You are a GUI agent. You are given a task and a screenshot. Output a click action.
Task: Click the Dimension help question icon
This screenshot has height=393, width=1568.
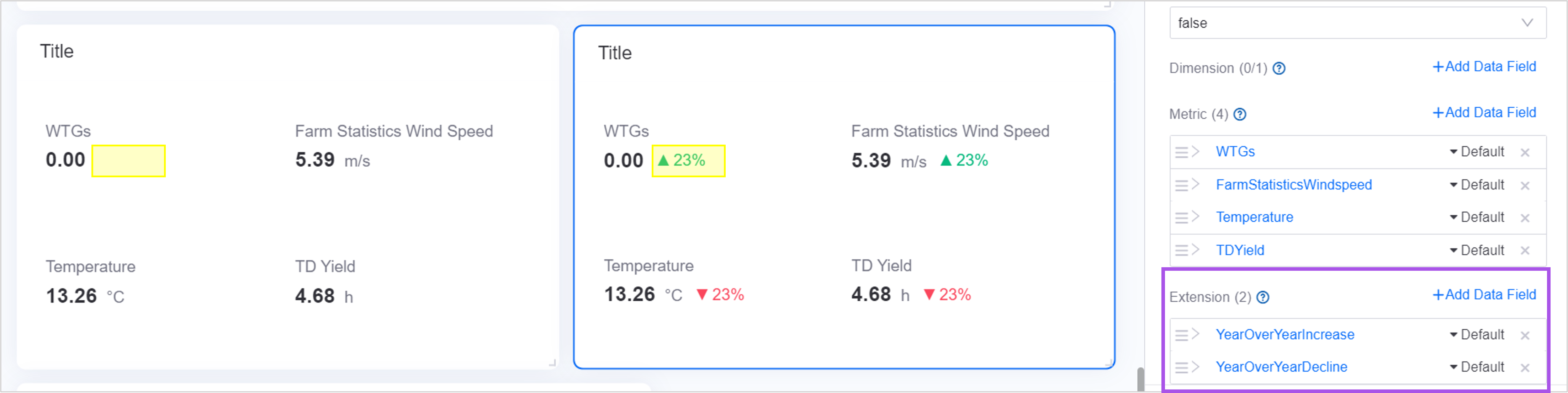[1279, 69]
